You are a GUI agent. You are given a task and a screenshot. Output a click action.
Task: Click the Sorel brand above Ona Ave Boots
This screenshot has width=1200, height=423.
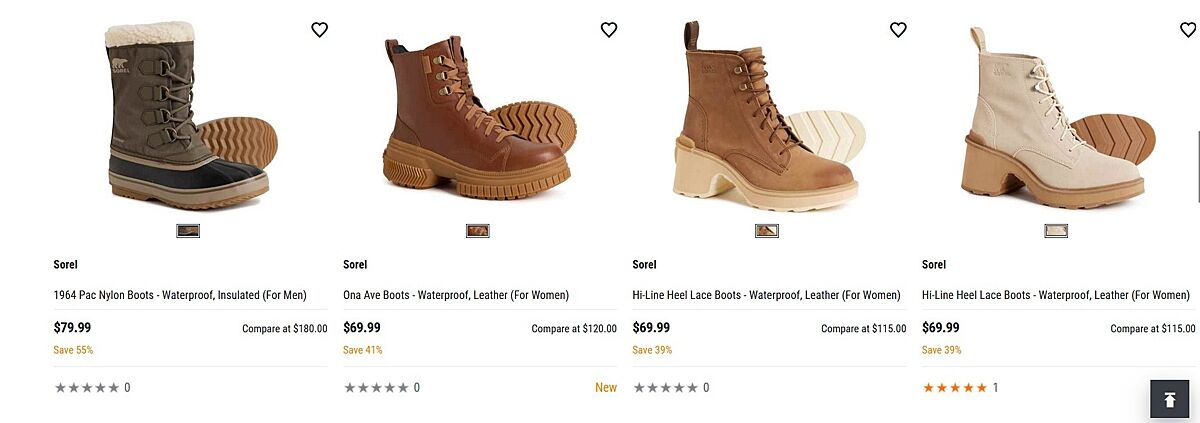point(355,265)
